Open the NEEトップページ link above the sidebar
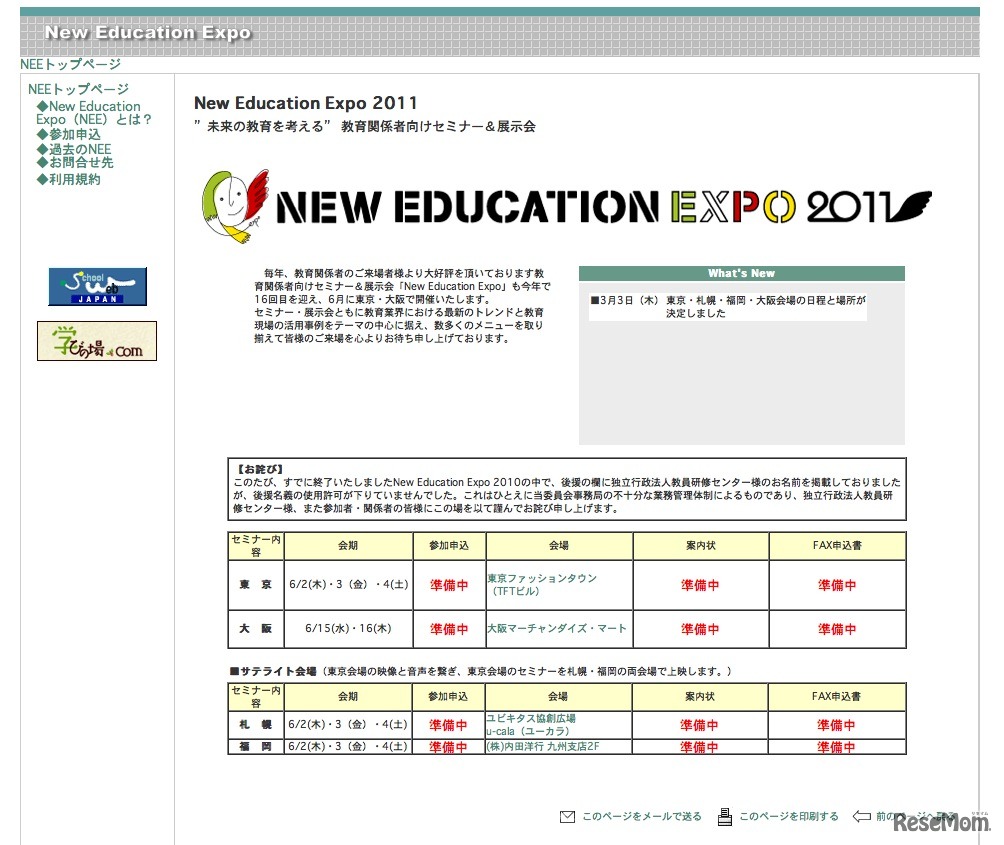The height and width of the screenshot is (845, 1004). [71, 63]
